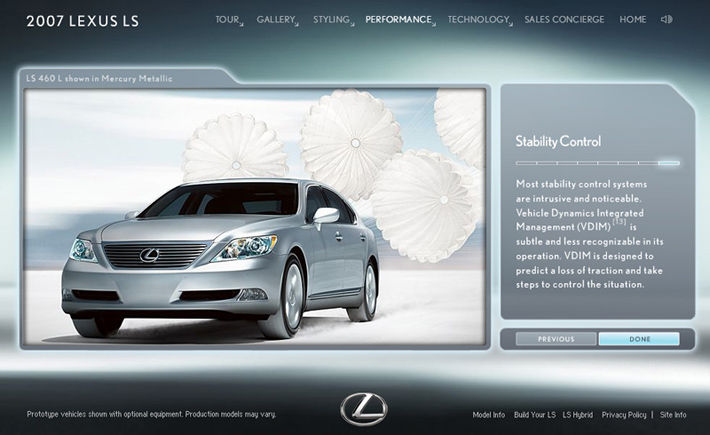Return to the Home page
This screenshot has height=435, width=710.
click(x=633, y=19)
